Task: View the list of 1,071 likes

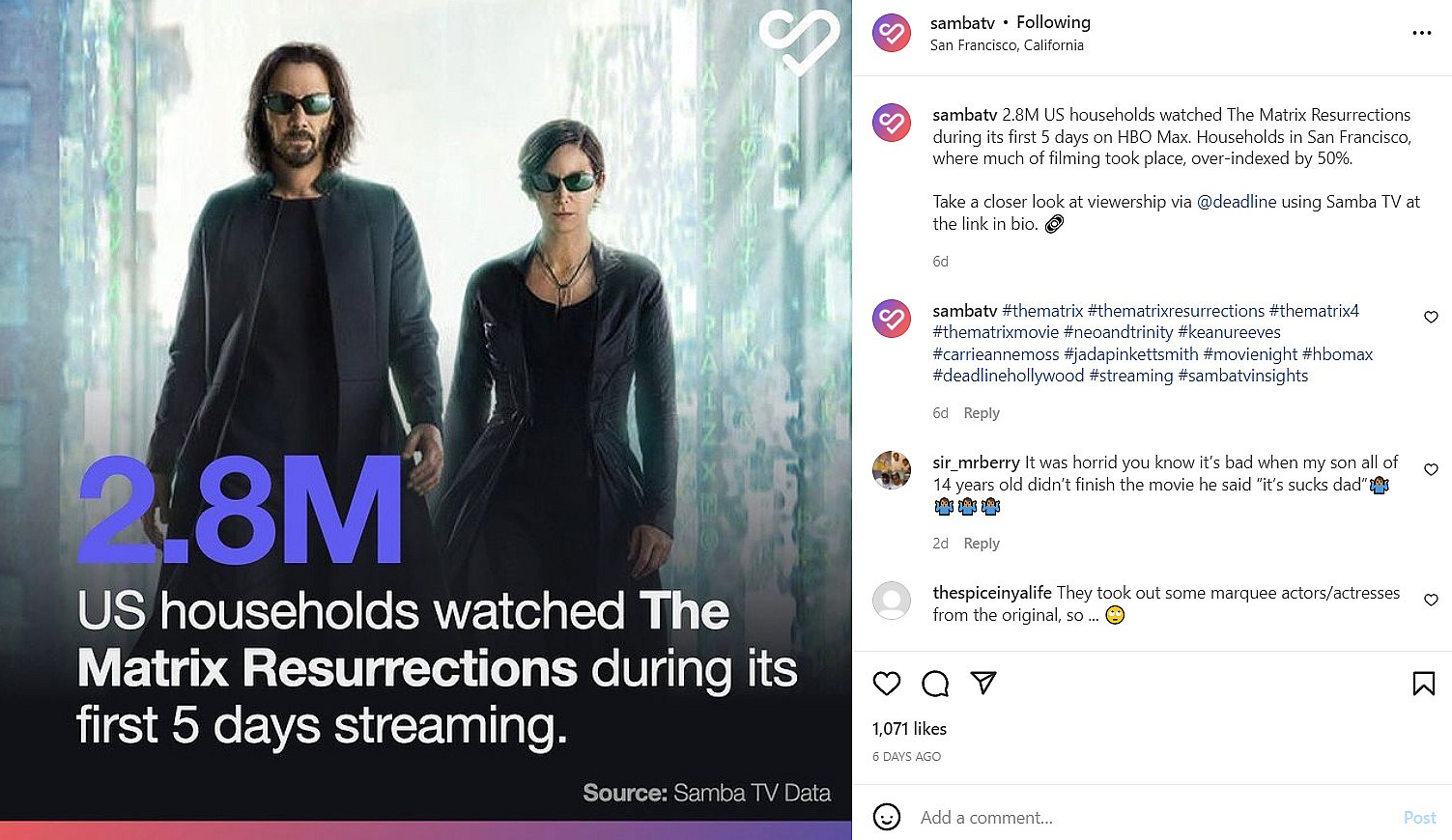Action: tap(909, 729)
